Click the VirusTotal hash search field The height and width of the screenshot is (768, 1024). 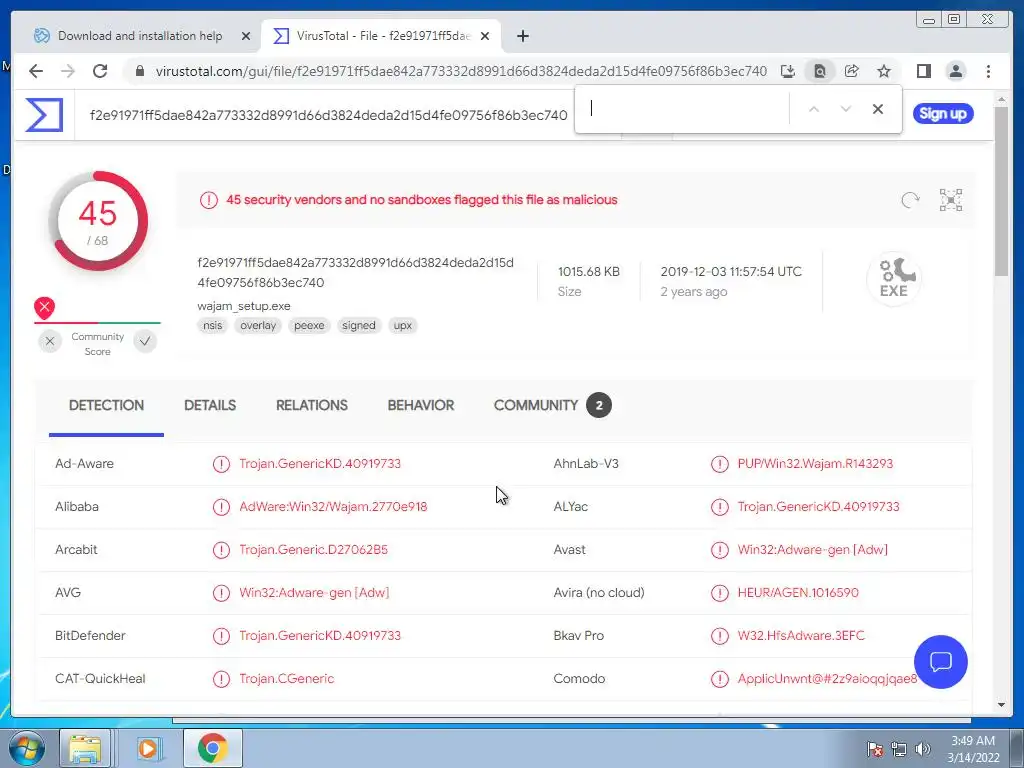click(x=328, y=116)
